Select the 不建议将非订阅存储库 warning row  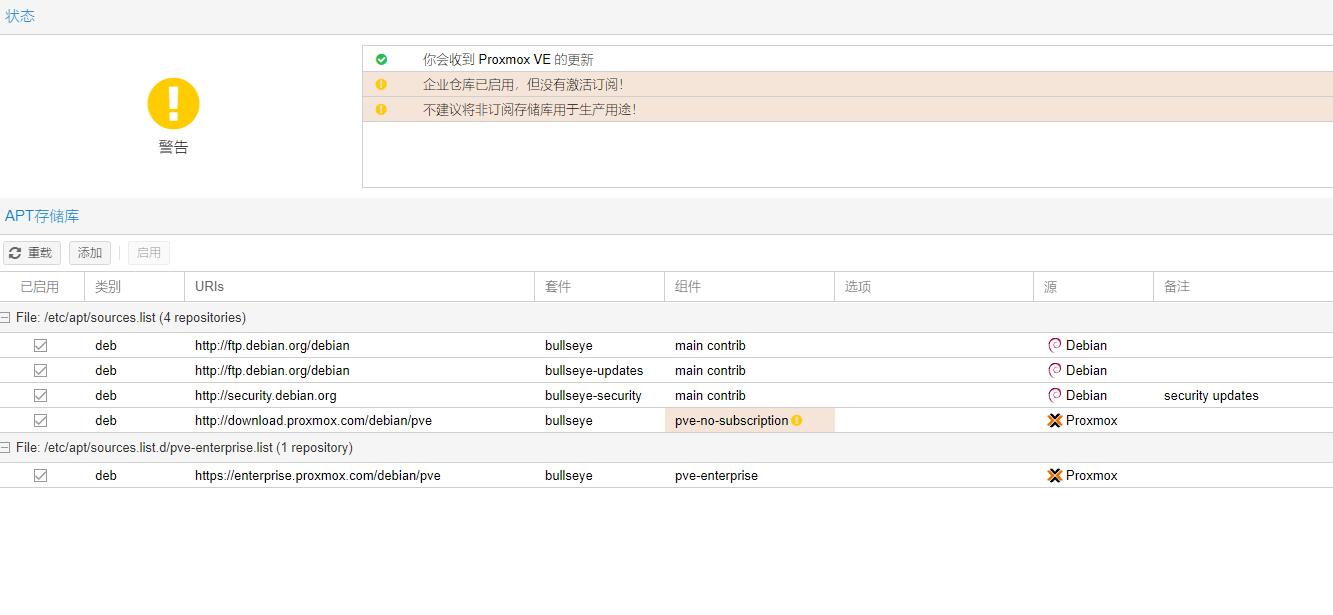point(848,109)
